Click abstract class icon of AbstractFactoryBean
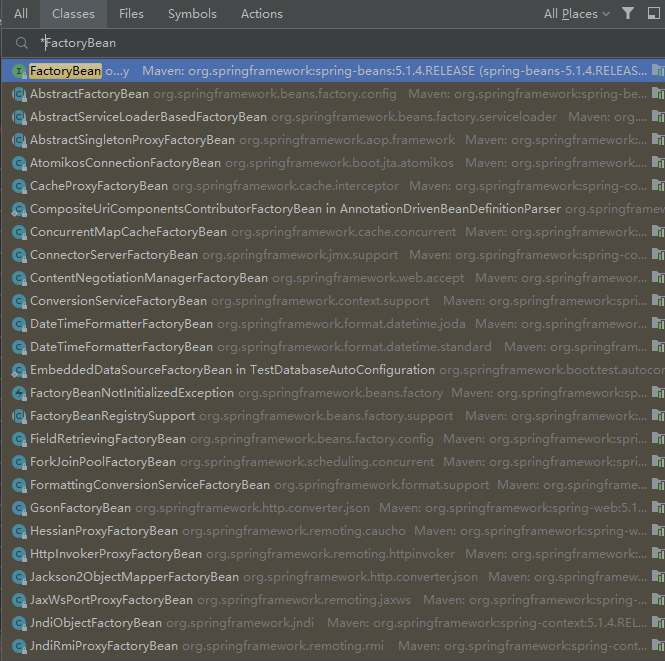Viewport: 665px width, 661px height. [19, 94]
